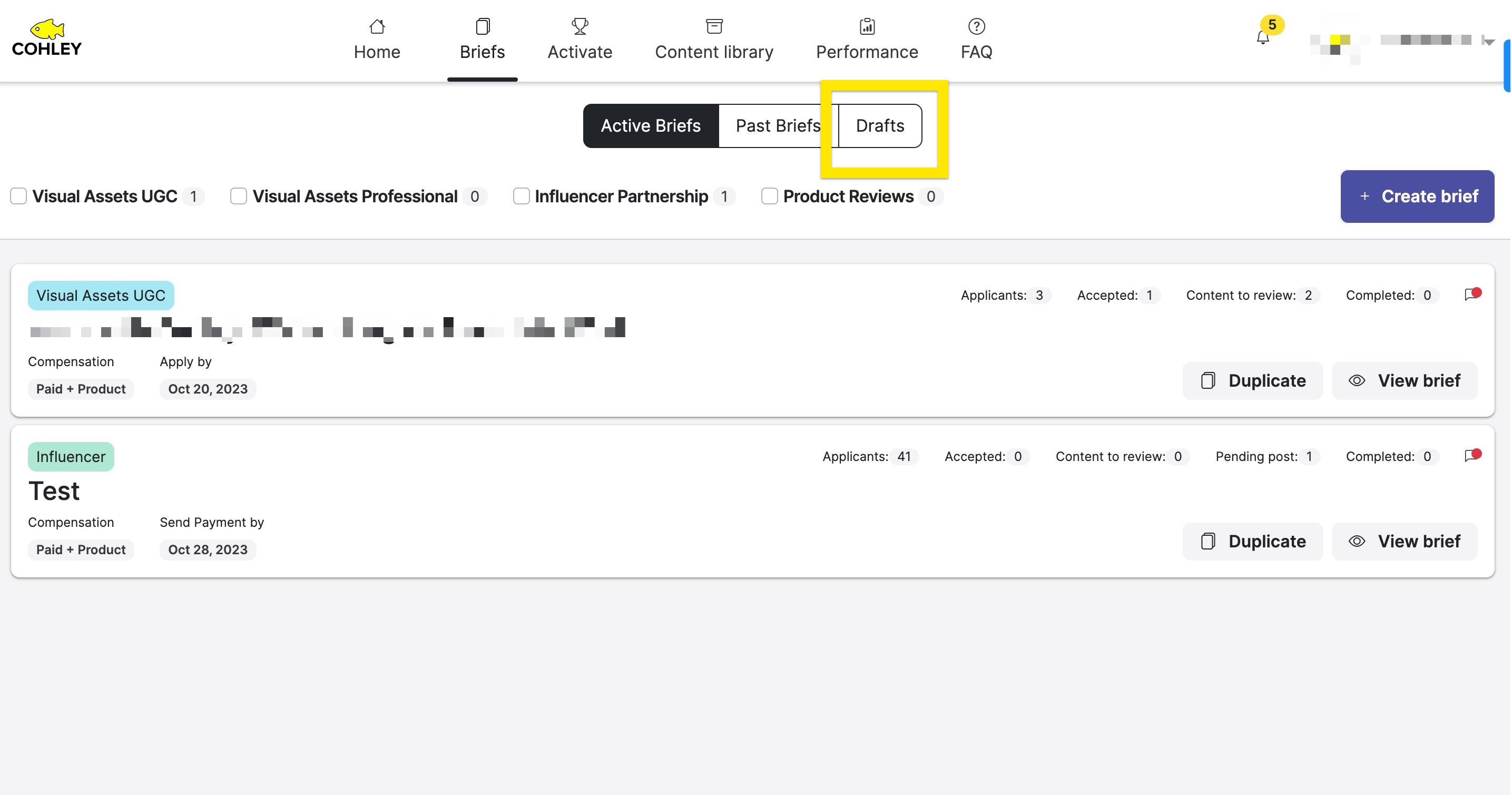View brief for Visual Assets UGC card
Image resolution: width=1512 pixels, height=795 pixels.
coord(1404,380)
